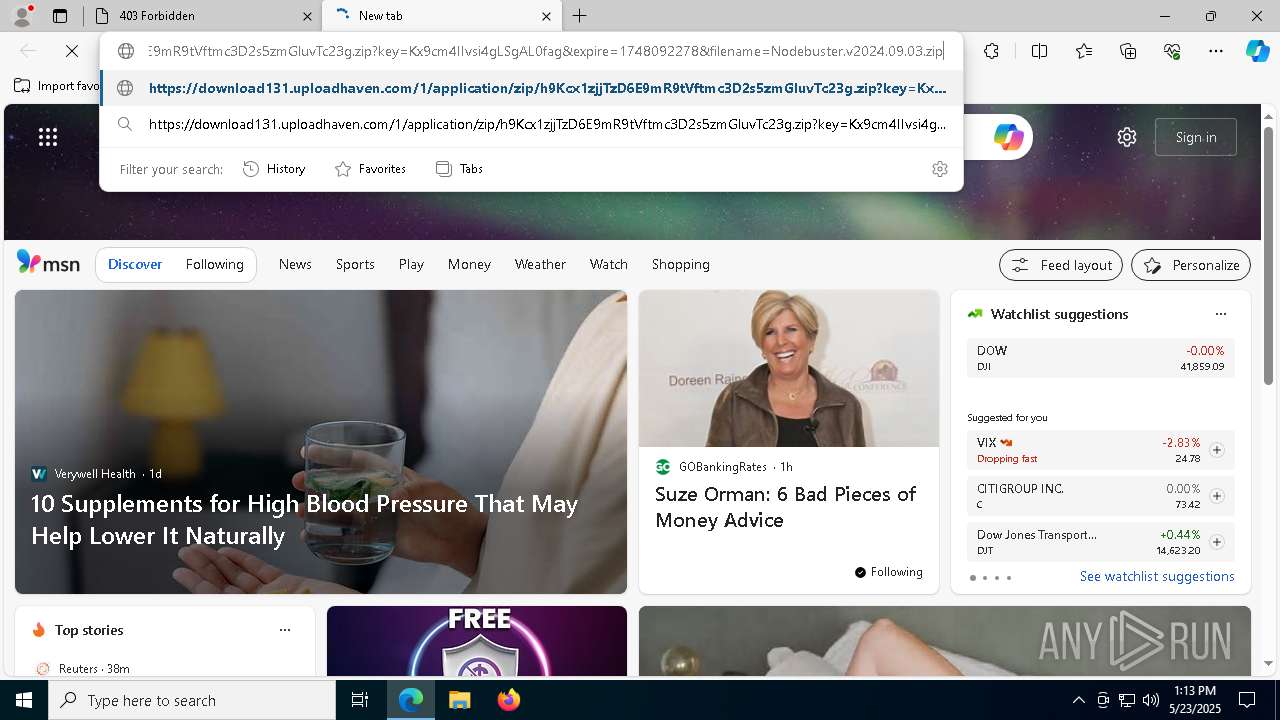The image size is (1280, 720).
Task: Open the Extensions icon in toolbar
Action: tap(991, 51)
